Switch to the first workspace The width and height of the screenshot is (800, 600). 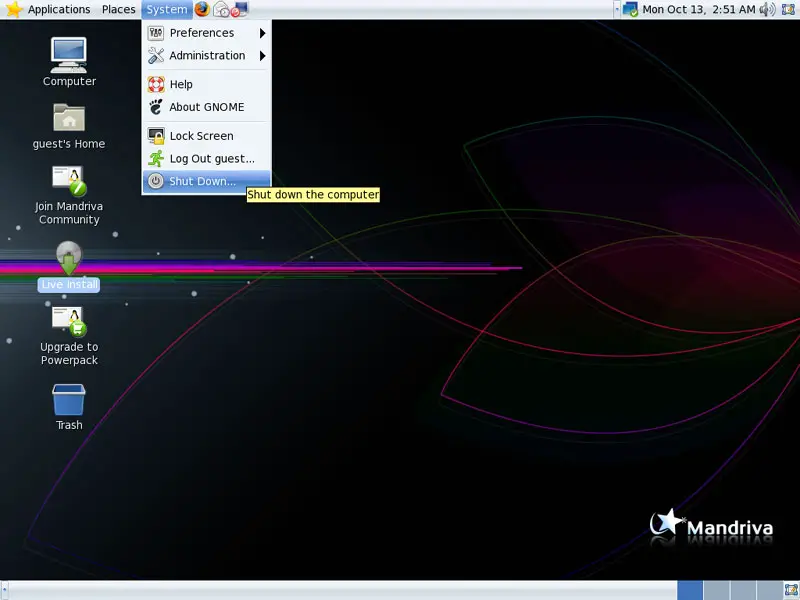click(x=690, y=590)
